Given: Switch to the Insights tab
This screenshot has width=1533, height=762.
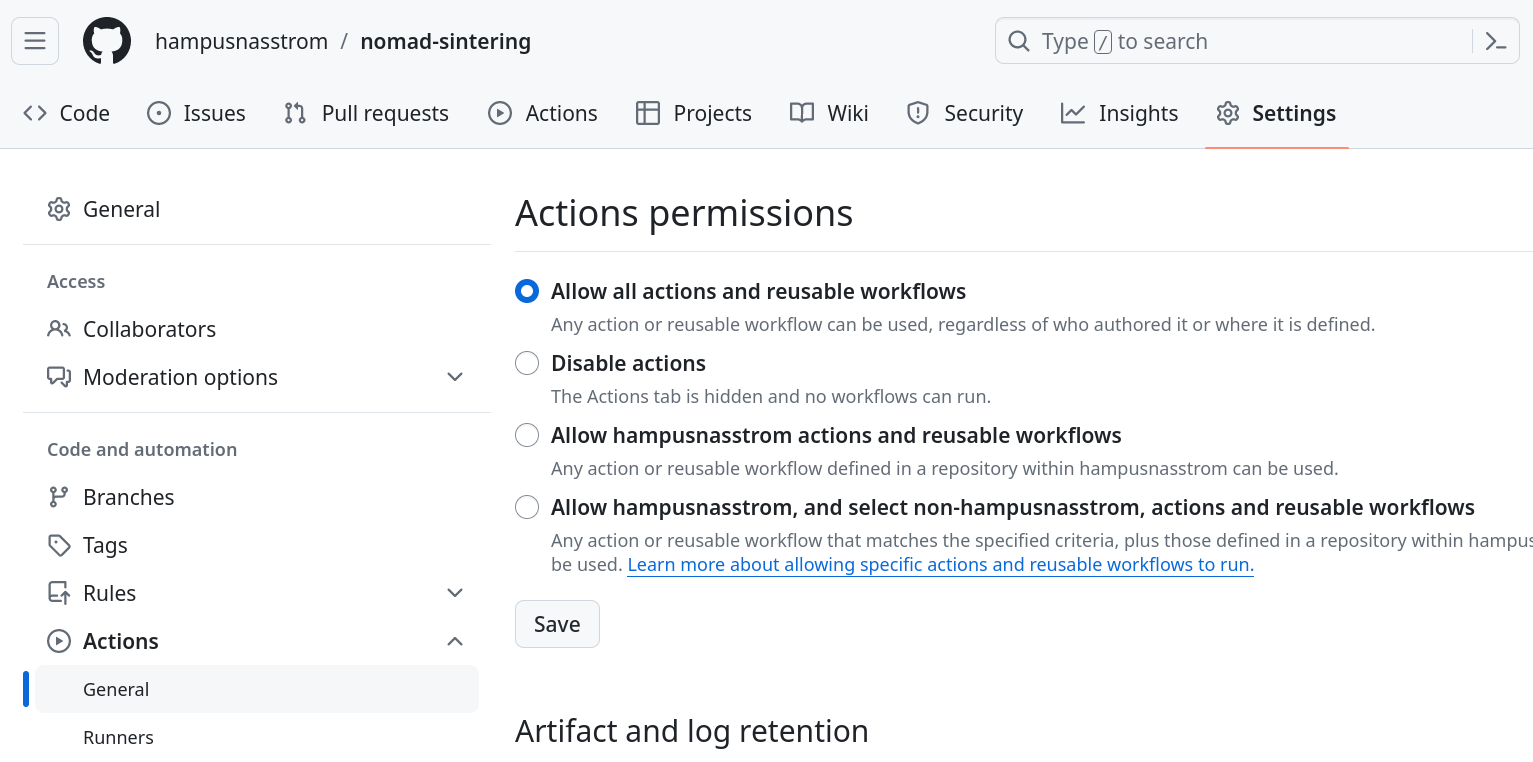Looking at the screenshot, I should click(x=1120, y=113).
